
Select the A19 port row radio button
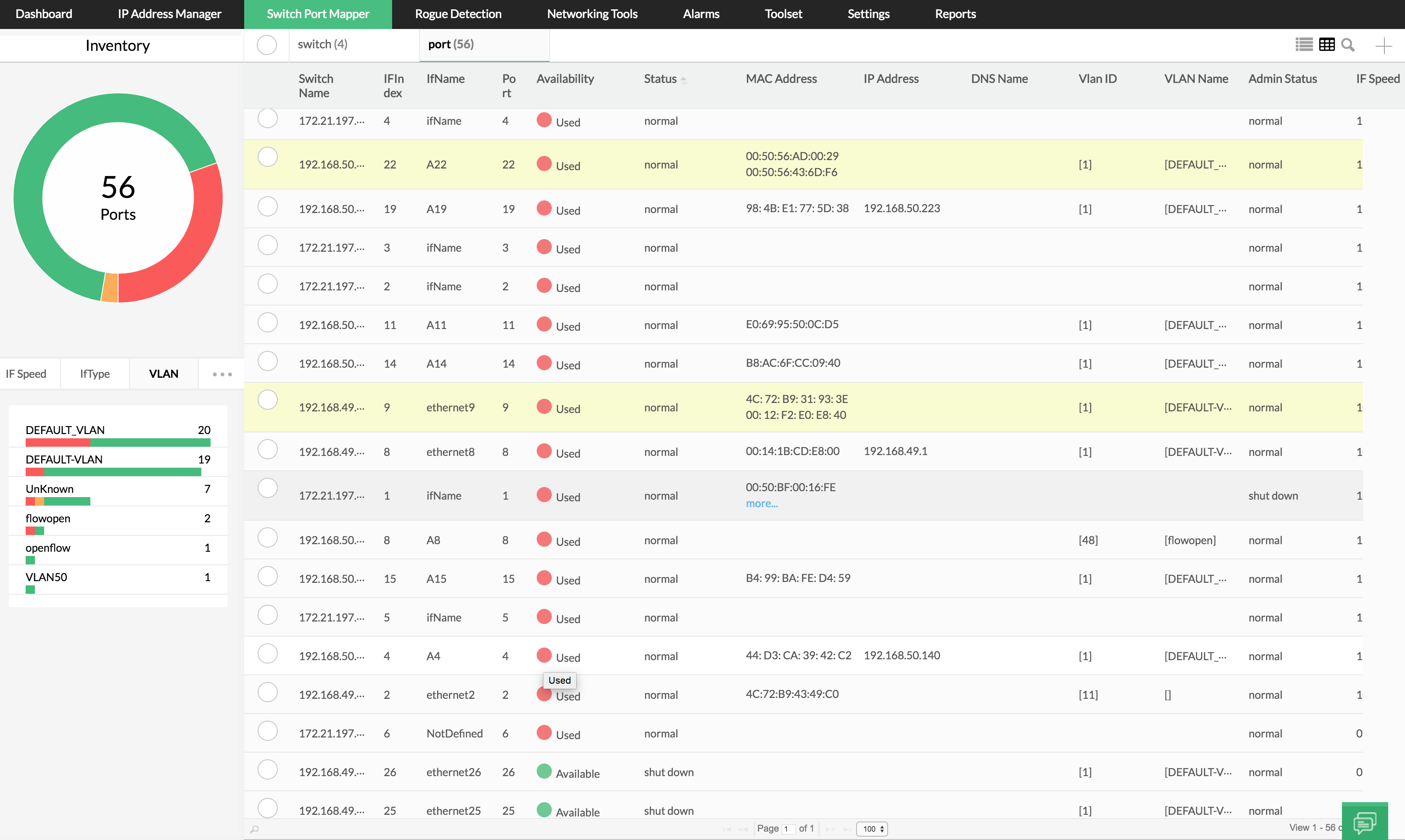click(x=267, y=207)
